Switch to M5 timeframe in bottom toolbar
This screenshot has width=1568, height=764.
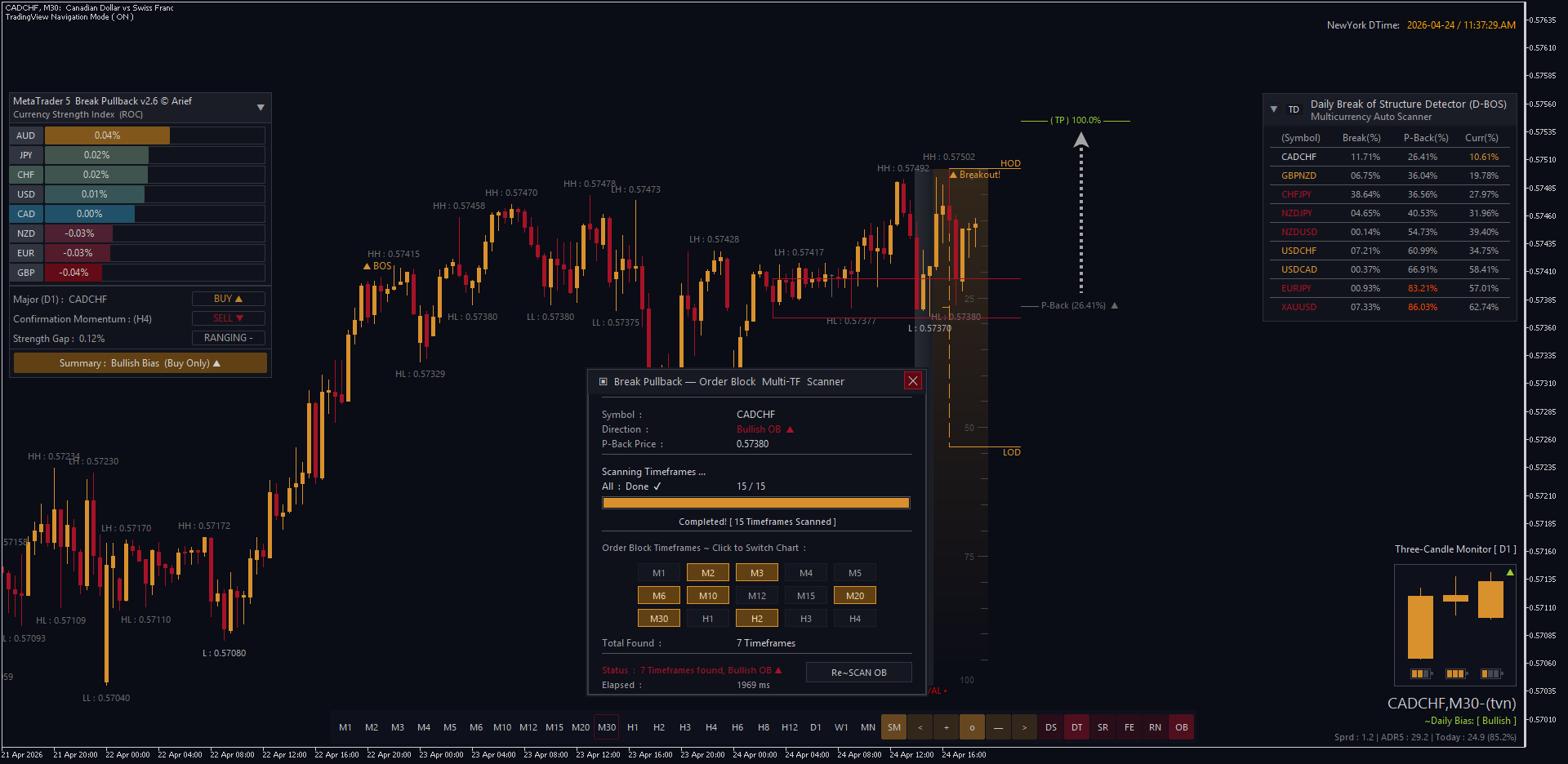pos(450,727)
